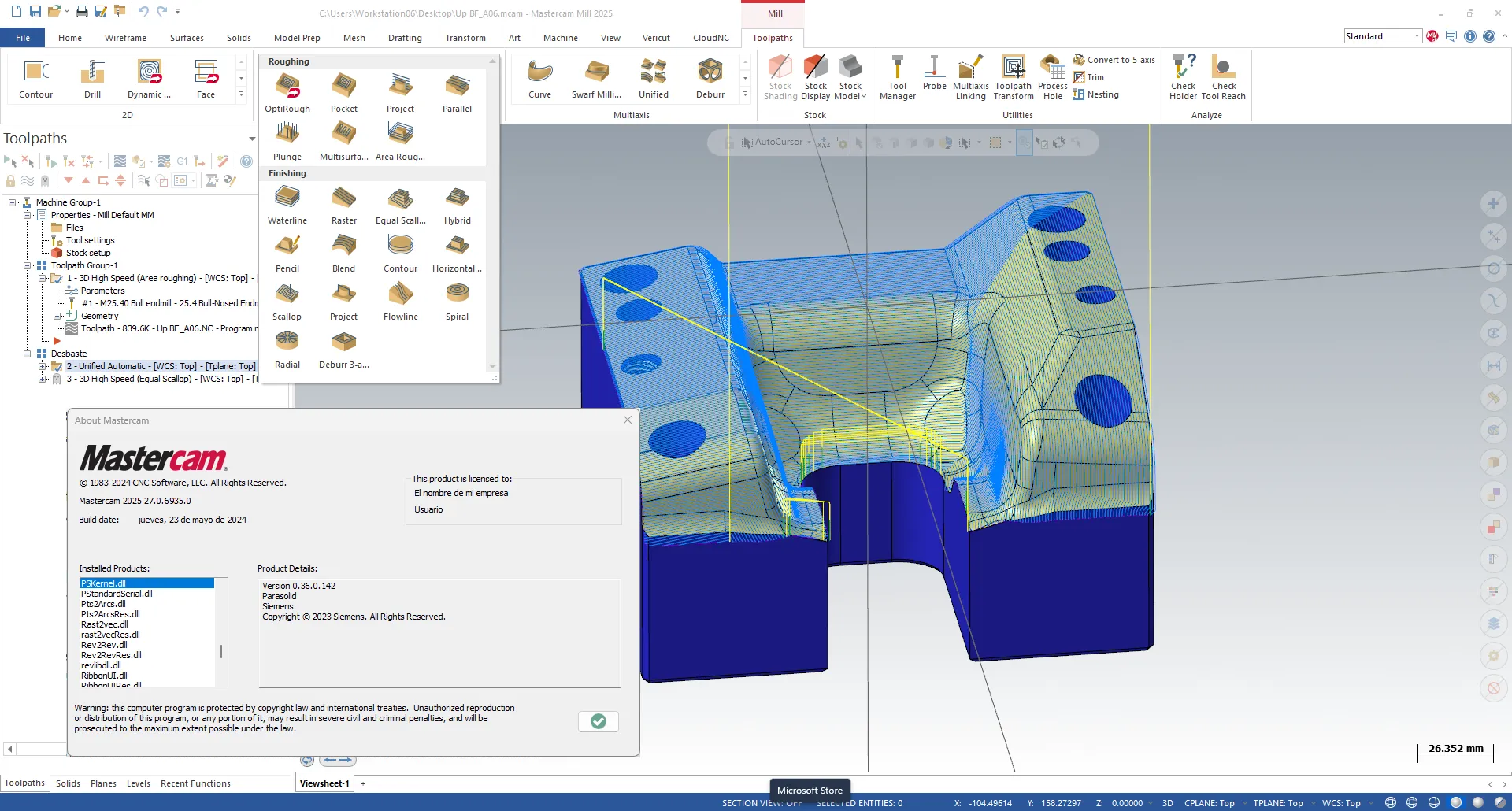Choose OptiRough roughing toolpath
This screenshot has height=811, width=1512.
click(x=287, y=93)
